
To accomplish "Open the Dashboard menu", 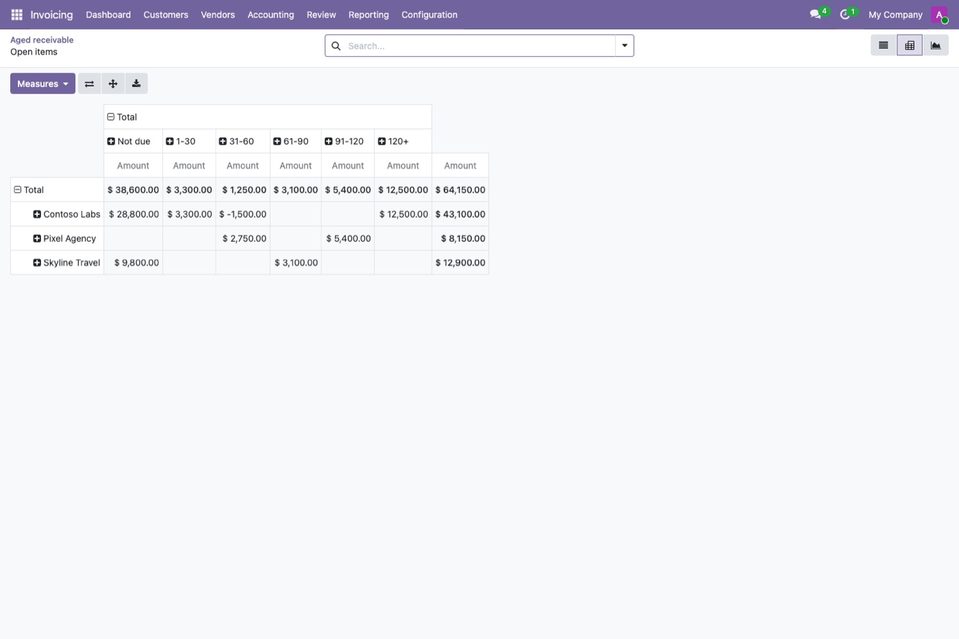I will 108,15.
